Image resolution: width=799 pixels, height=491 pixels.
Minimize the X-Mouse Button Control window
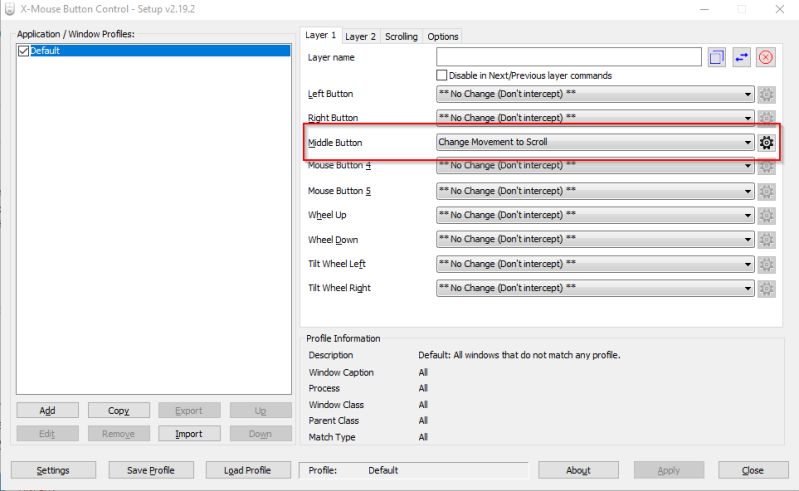click(704, 9)
